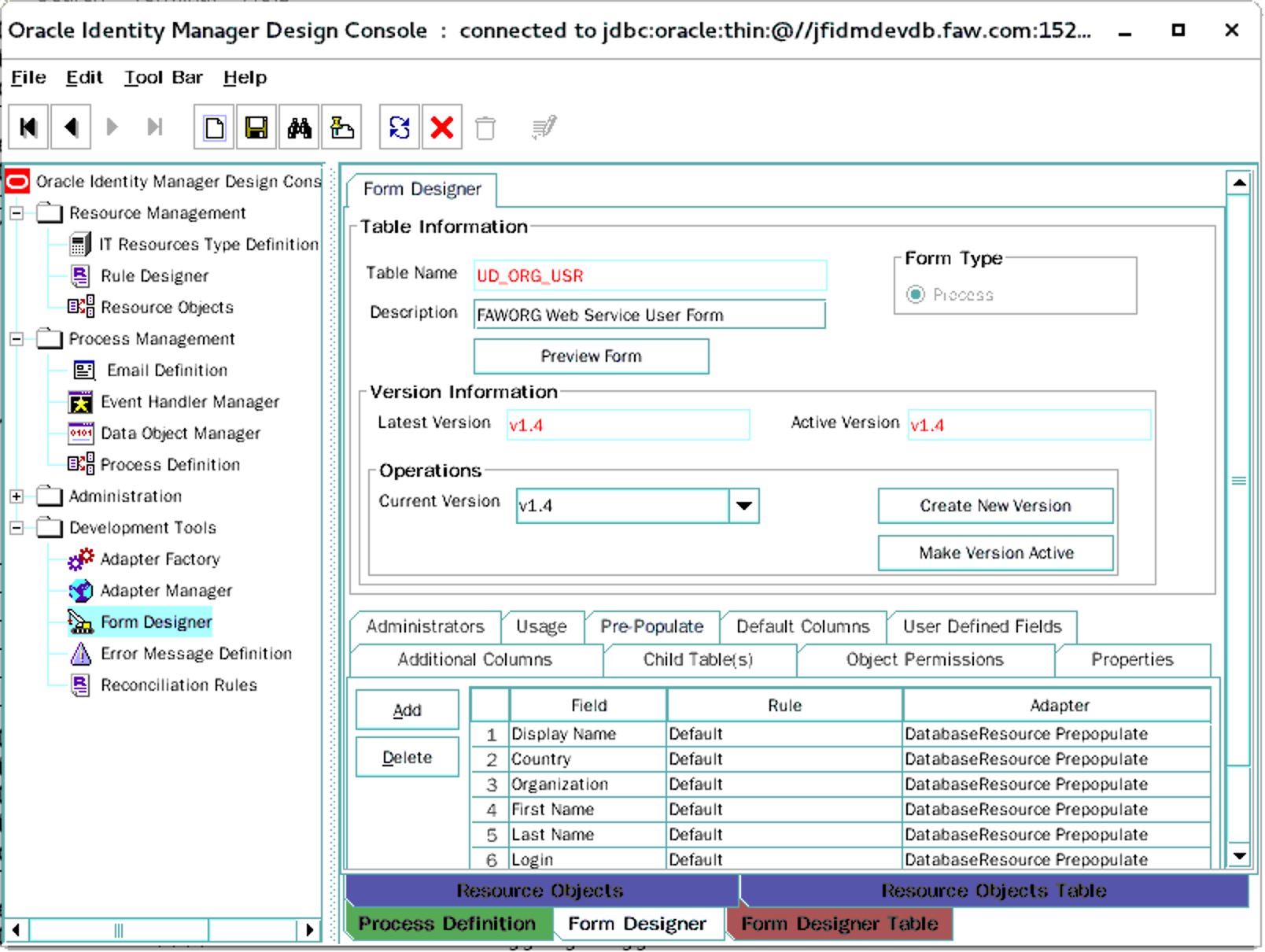Run a query with the binoculars icon
This screenshot has height=952, width=1265.
pos(299,127)
